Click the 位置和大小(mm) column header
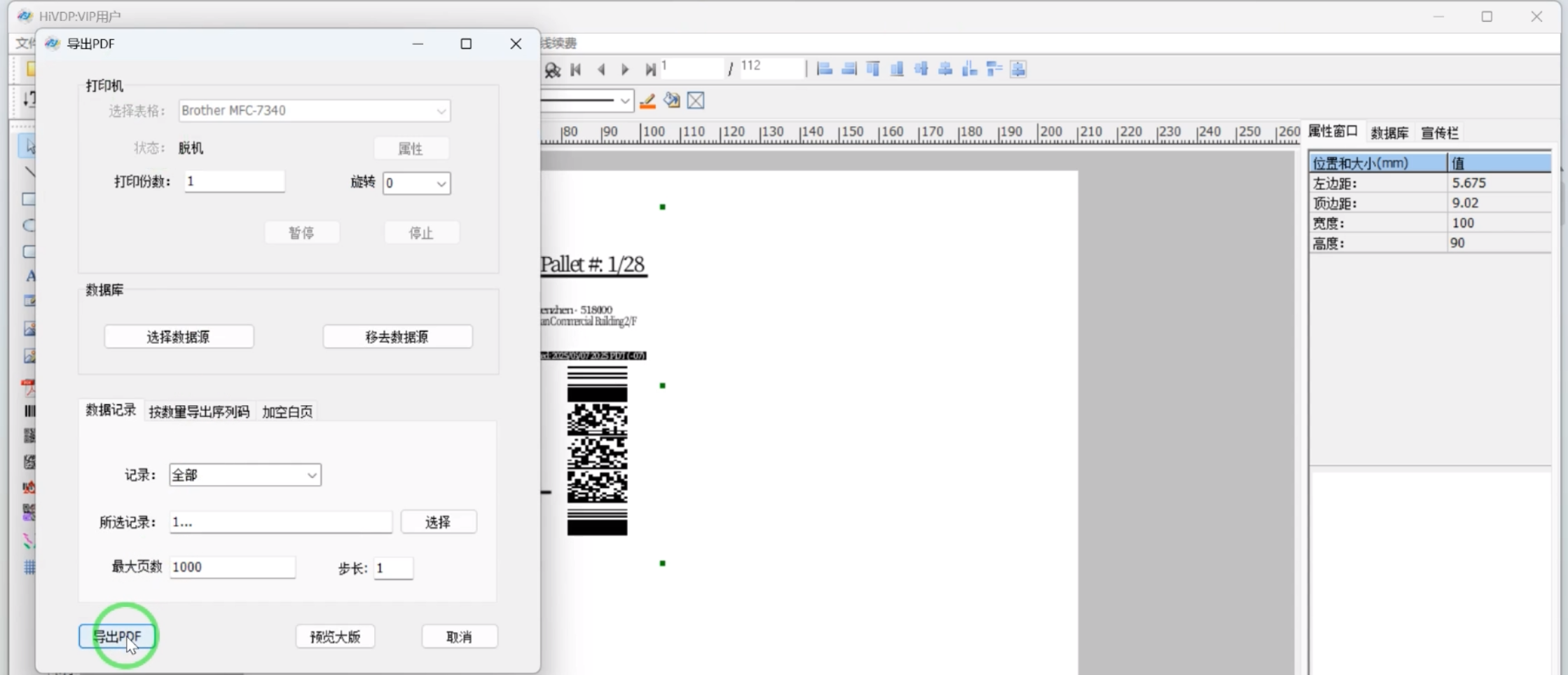This screenshot has width=1568, height=675. pos(1378,163)
